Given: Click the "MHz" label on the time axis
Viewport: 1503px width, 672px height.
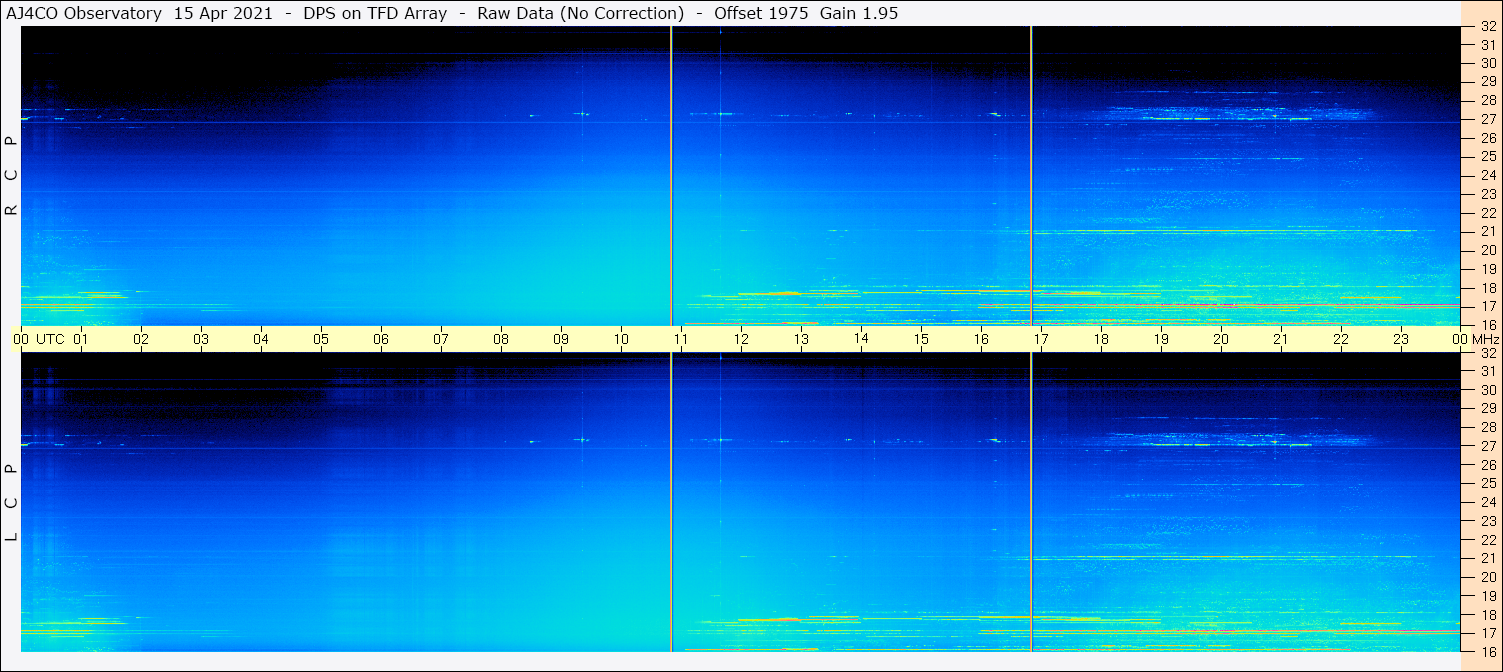Looking at the screenshot, I should (1485, 339).
